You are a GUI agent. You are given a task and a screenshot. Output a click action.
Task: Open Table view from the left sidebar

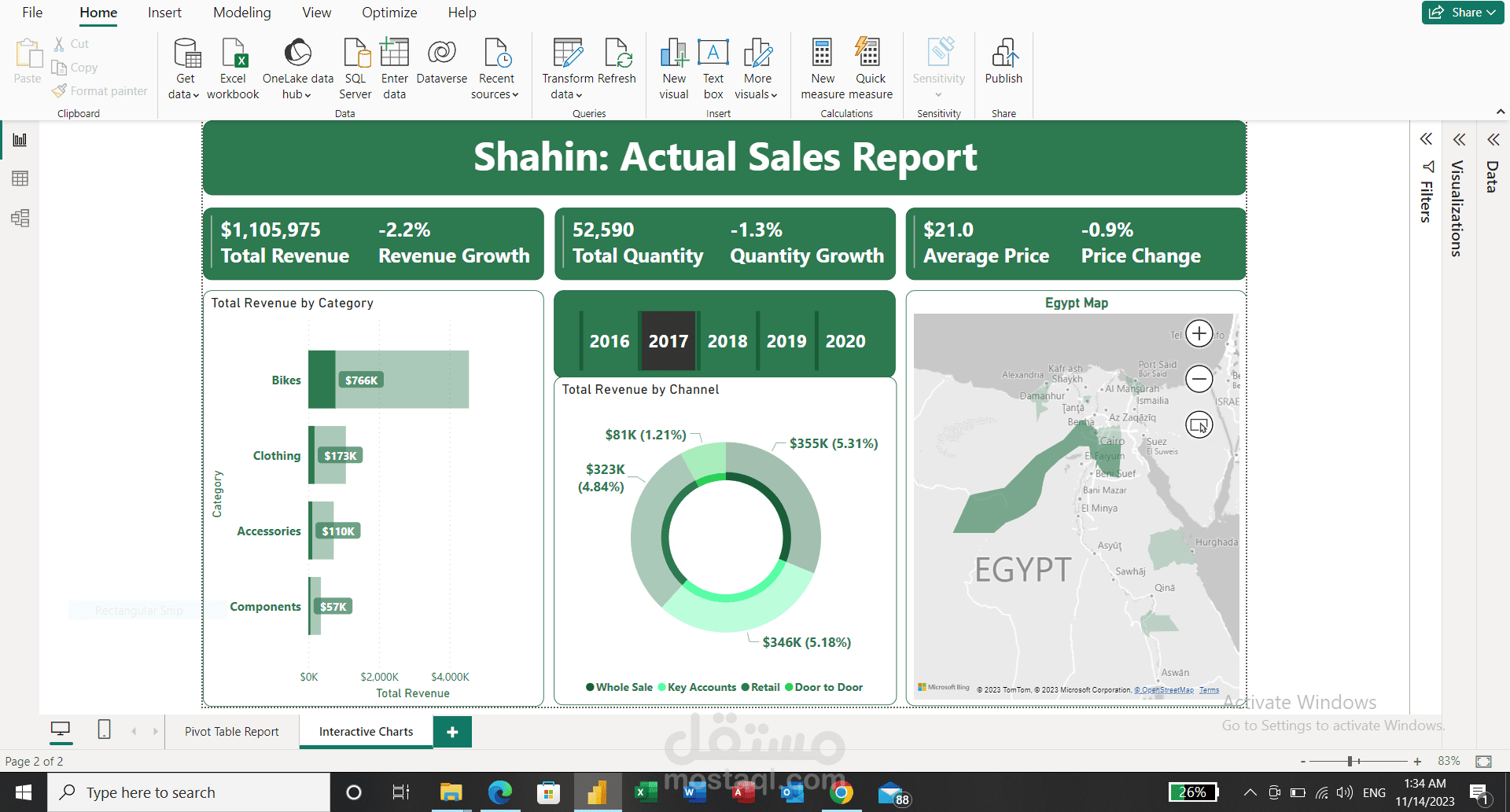[20, 178]
